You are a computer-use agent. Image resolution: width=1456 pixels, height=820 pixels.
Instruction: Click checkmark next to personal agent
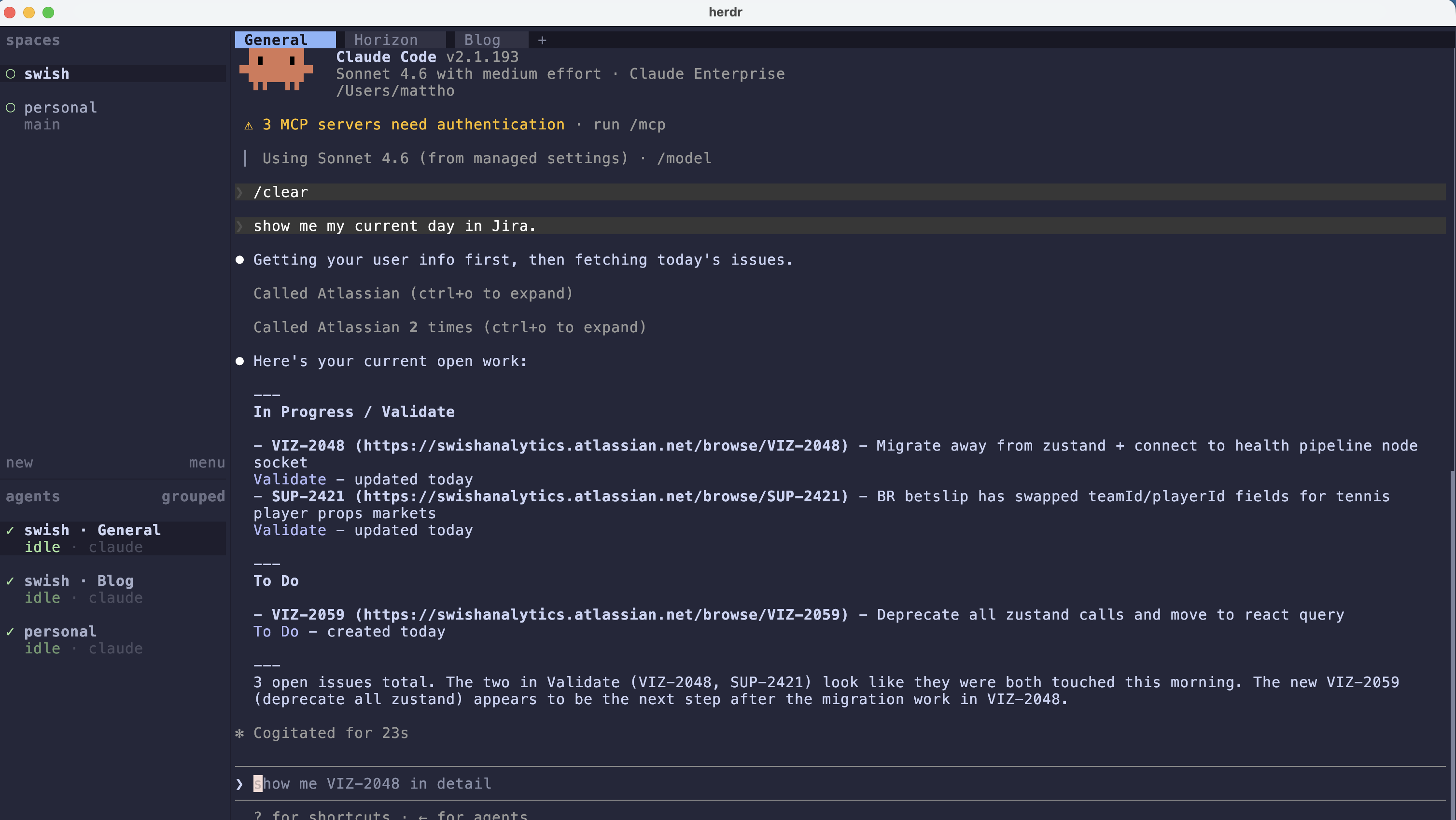coord(10,631)
